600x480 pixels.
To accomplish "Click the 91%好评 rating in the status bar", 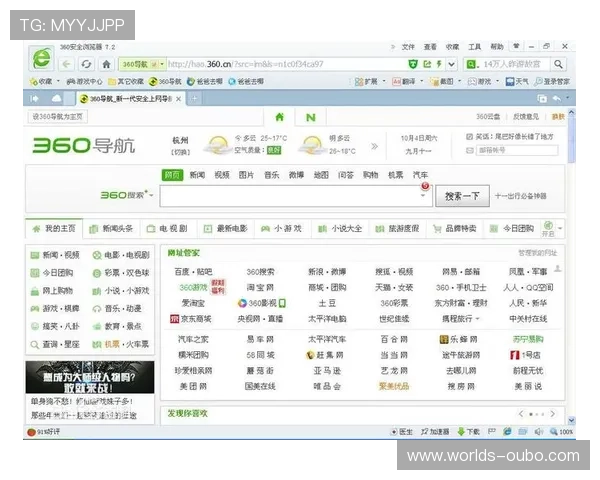I will (44, 432).
